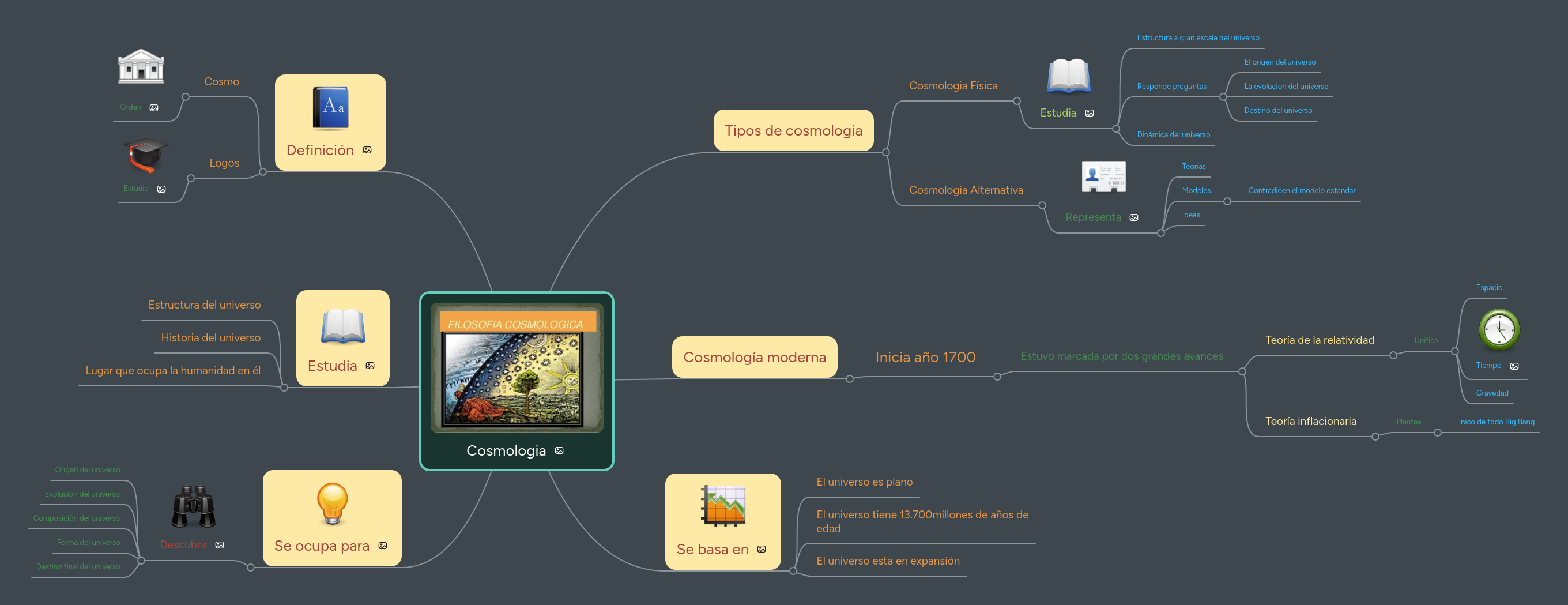Viewport: 1568px width, 605px height.
Task: Collapse the Cosmo branch using its node circle
Action: [186, 97]
